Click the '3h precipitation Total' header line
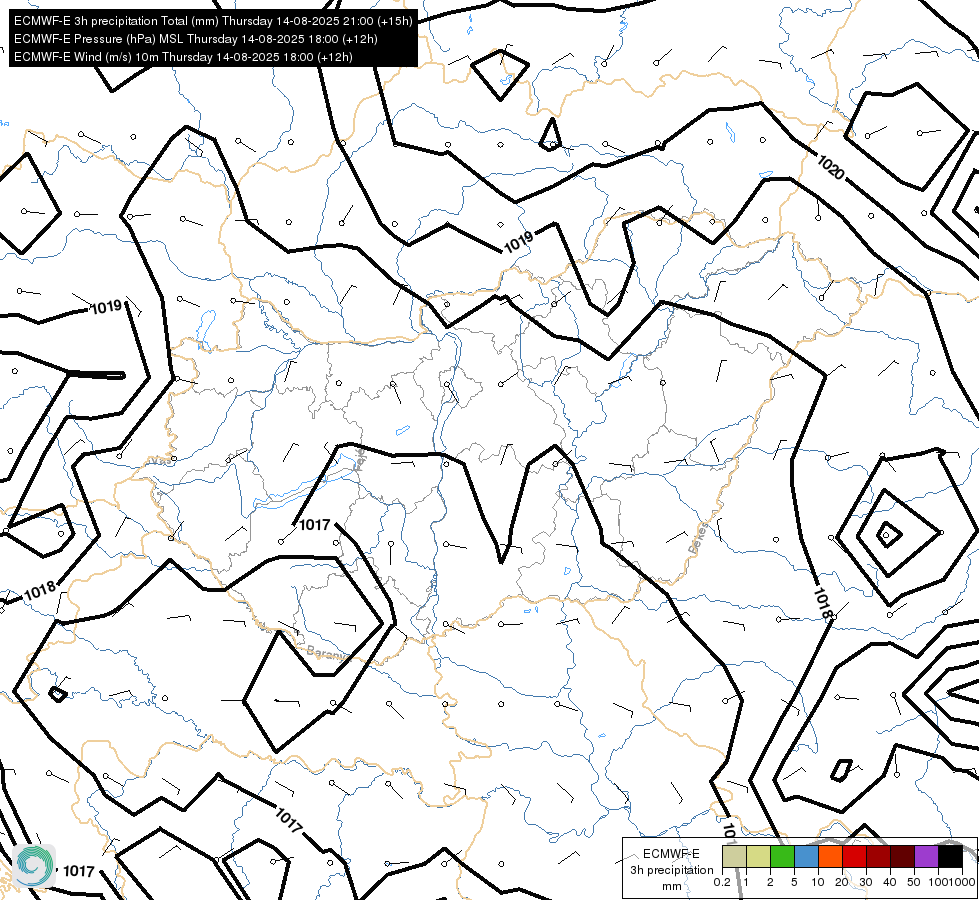 [x=213, y=21]
